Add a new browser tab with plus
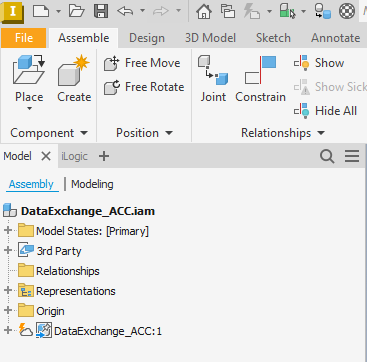The image size is (367, 362). 104,156
